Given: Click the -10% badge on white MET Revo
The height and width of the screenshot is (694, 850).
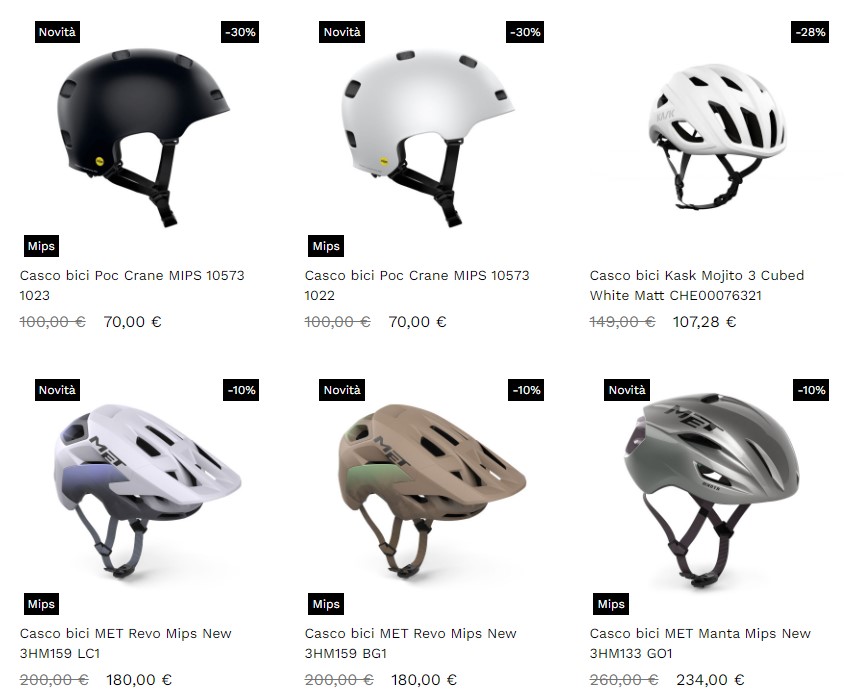Looking at the screenshot, I should click(x=241, y=390).
